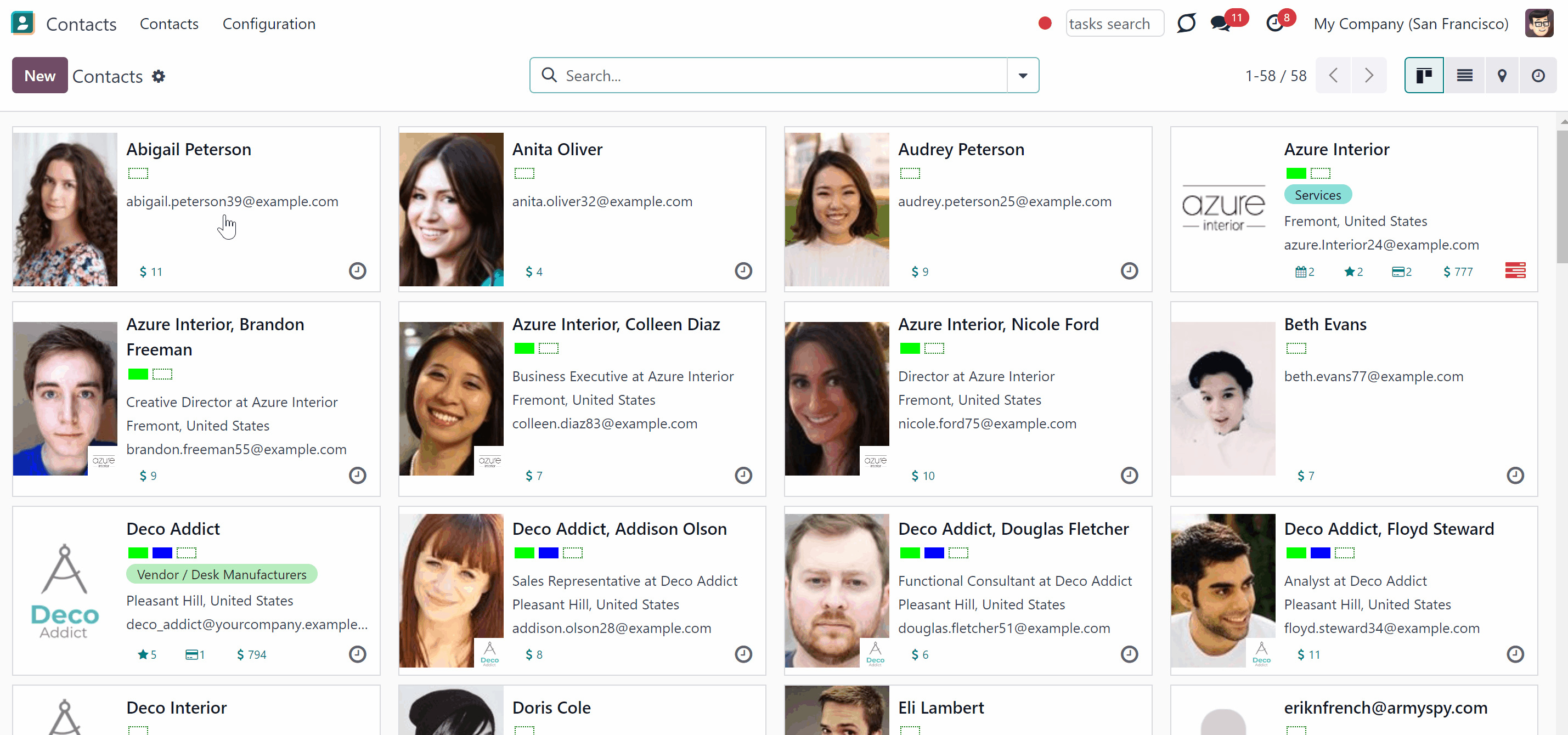
Task: Click the vertical scrollbar thumb
Action: coord(1562,196)
